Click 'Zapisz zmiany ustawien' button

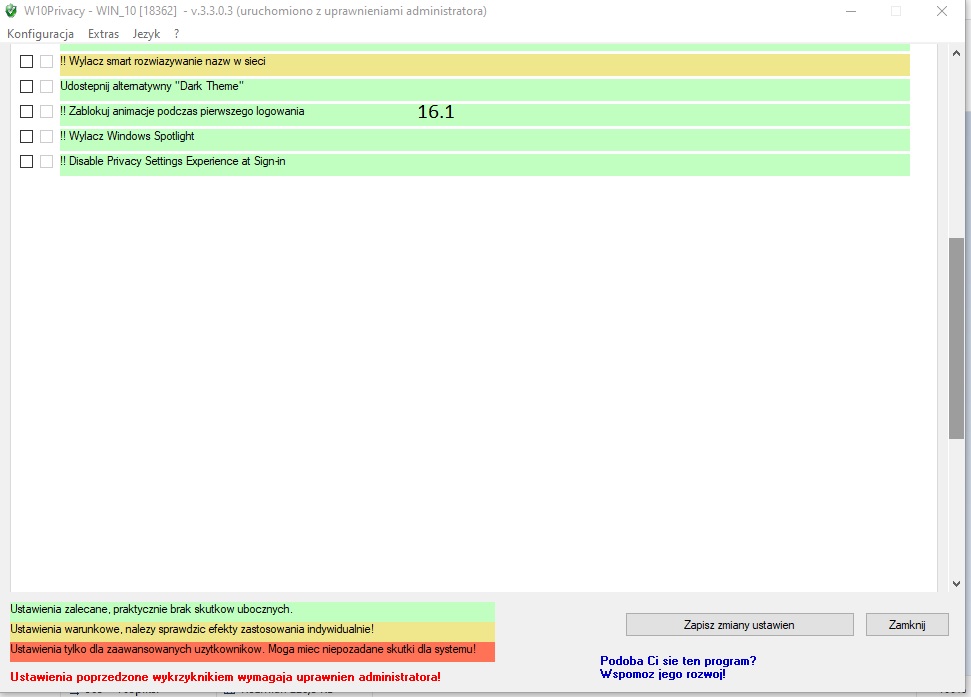(739, 625)
